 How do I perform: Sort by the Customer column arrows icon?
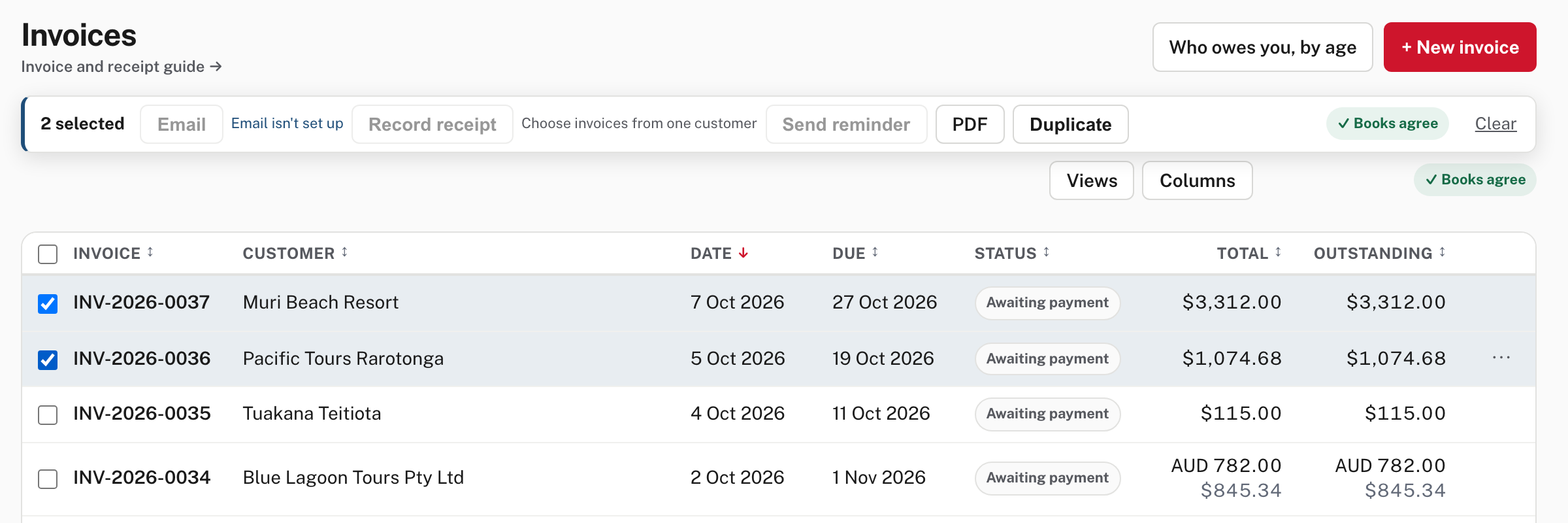coord(344,252)
